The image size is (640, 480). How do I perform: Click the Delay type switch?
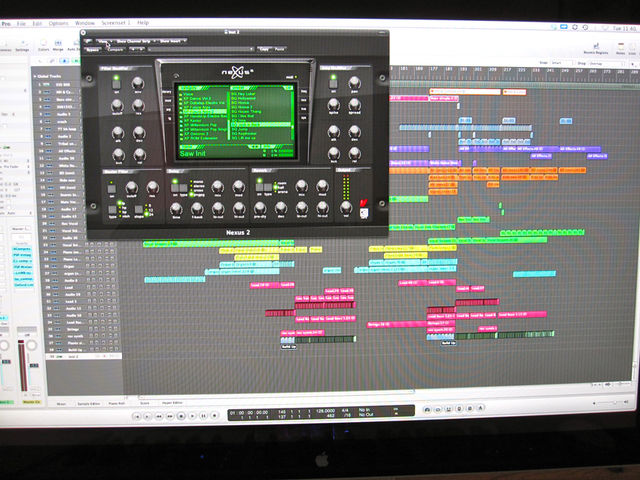click(x=184, y=188)
